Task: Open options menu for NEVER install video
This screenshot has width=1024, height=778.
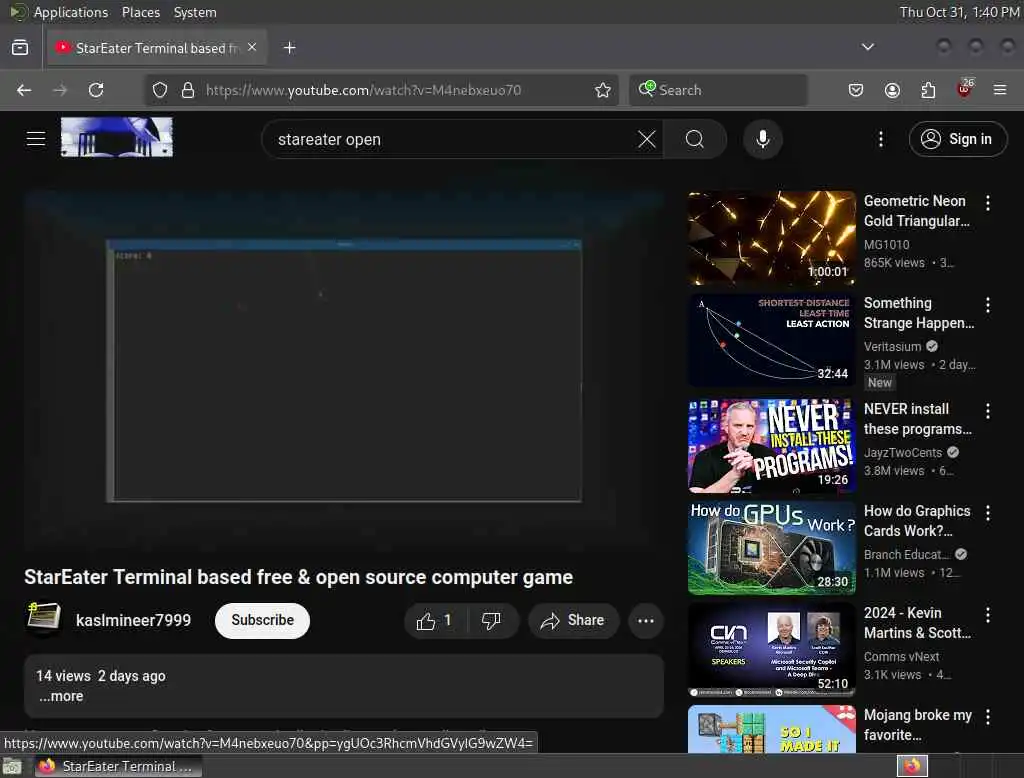Action: [x=988, y=411]
